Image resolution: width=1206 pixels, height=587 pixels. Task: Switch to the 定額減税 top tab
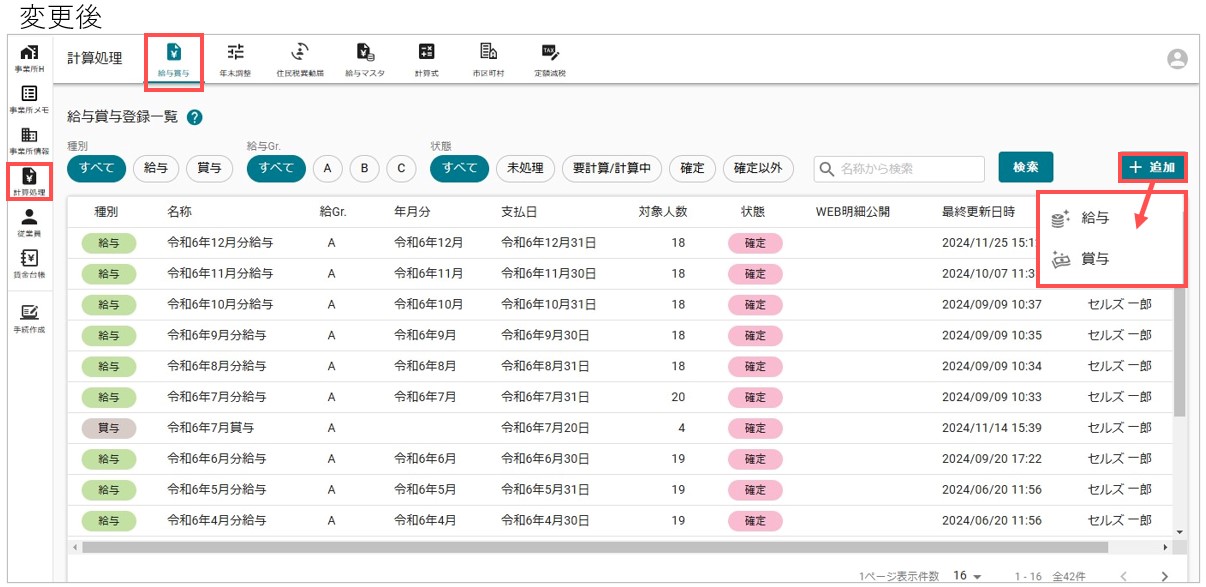coord(549,59)
